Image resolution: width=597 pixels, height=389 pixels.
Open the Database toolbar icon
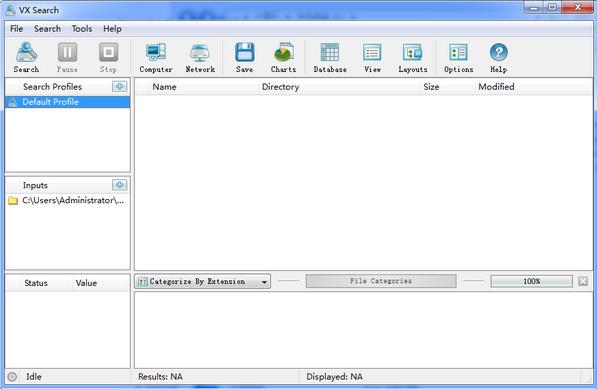tap(330, 57)
